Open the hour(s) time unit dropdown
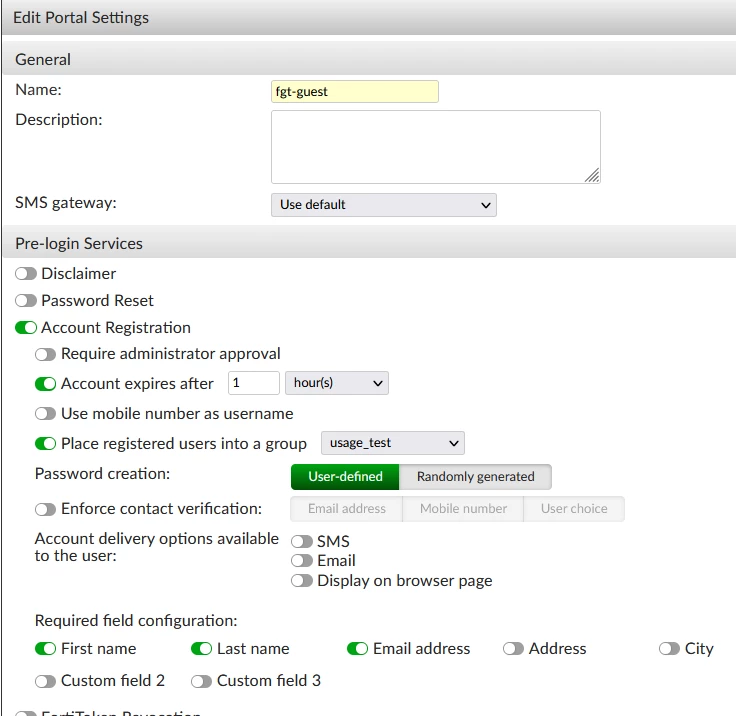 pyautogui.click(x=337, y=383)
